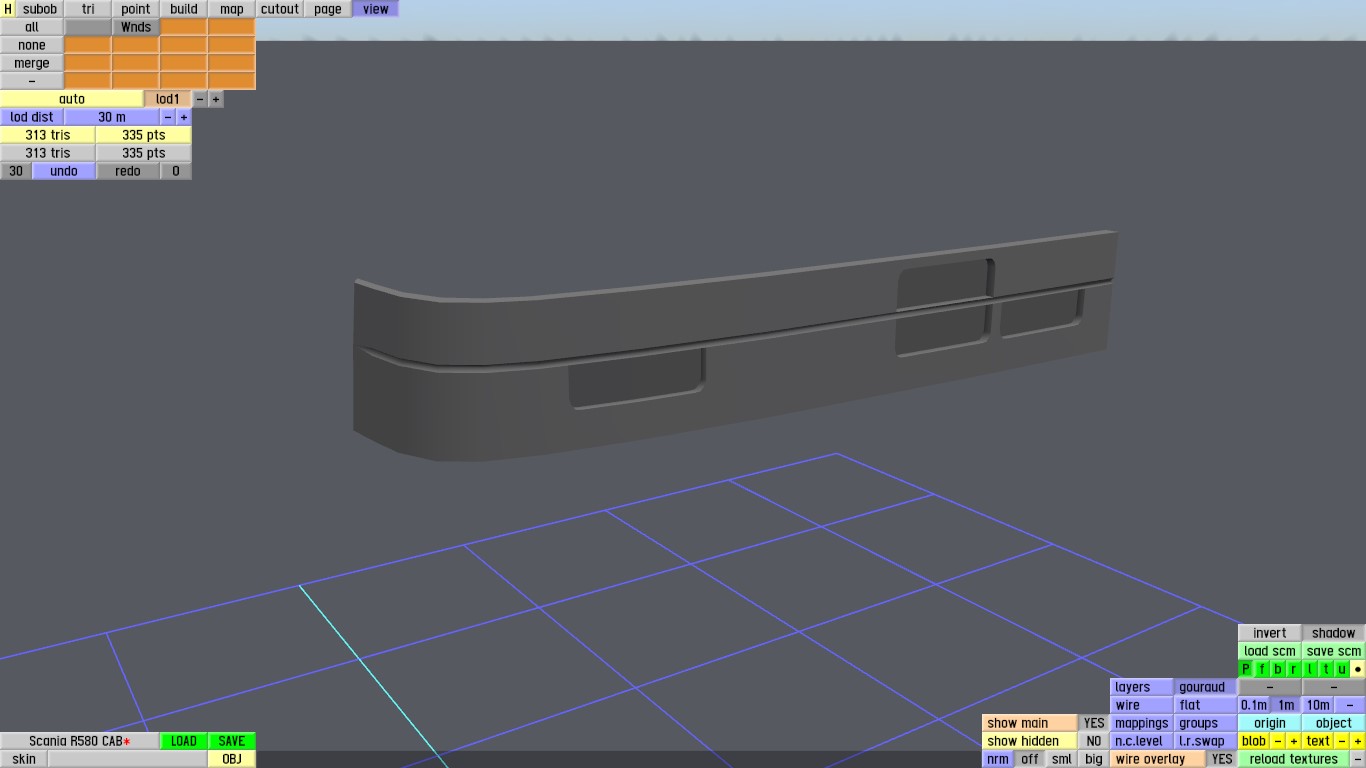Set grid scale to 10m
Image resolution: width=1366 pixels, height=768 pixels.
coord(1318,705)
